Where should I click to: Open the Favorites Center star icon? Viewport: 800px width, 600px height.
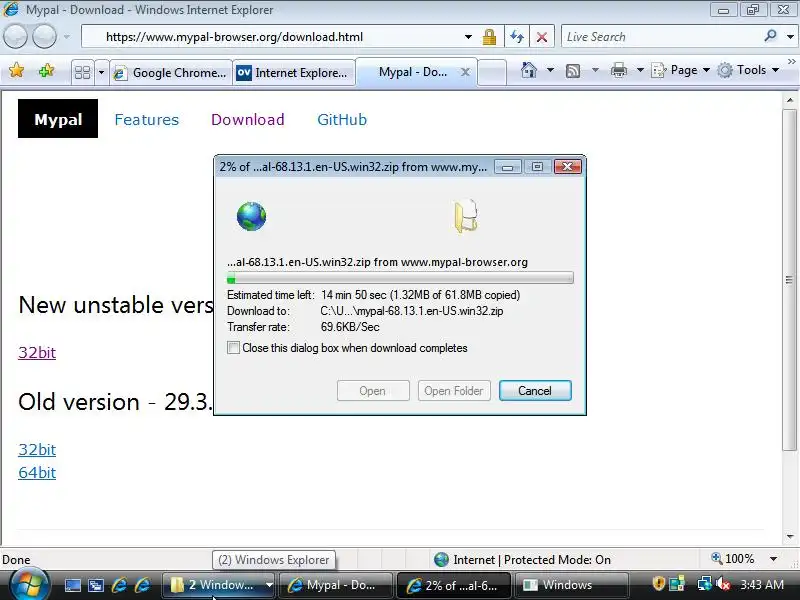(x=16, y=70)
